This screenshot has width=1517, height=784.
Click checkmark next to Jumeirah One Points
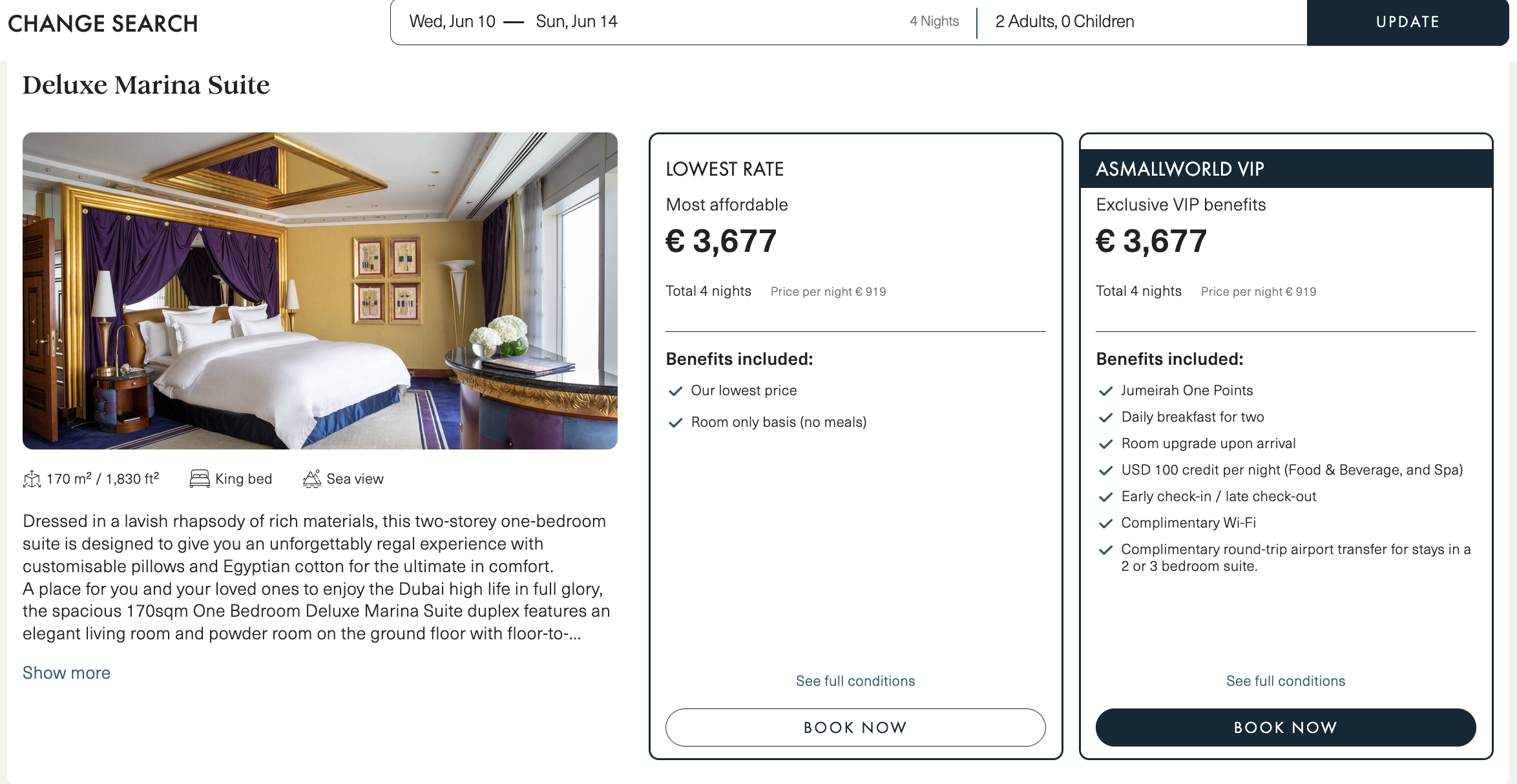[1106, 391]
